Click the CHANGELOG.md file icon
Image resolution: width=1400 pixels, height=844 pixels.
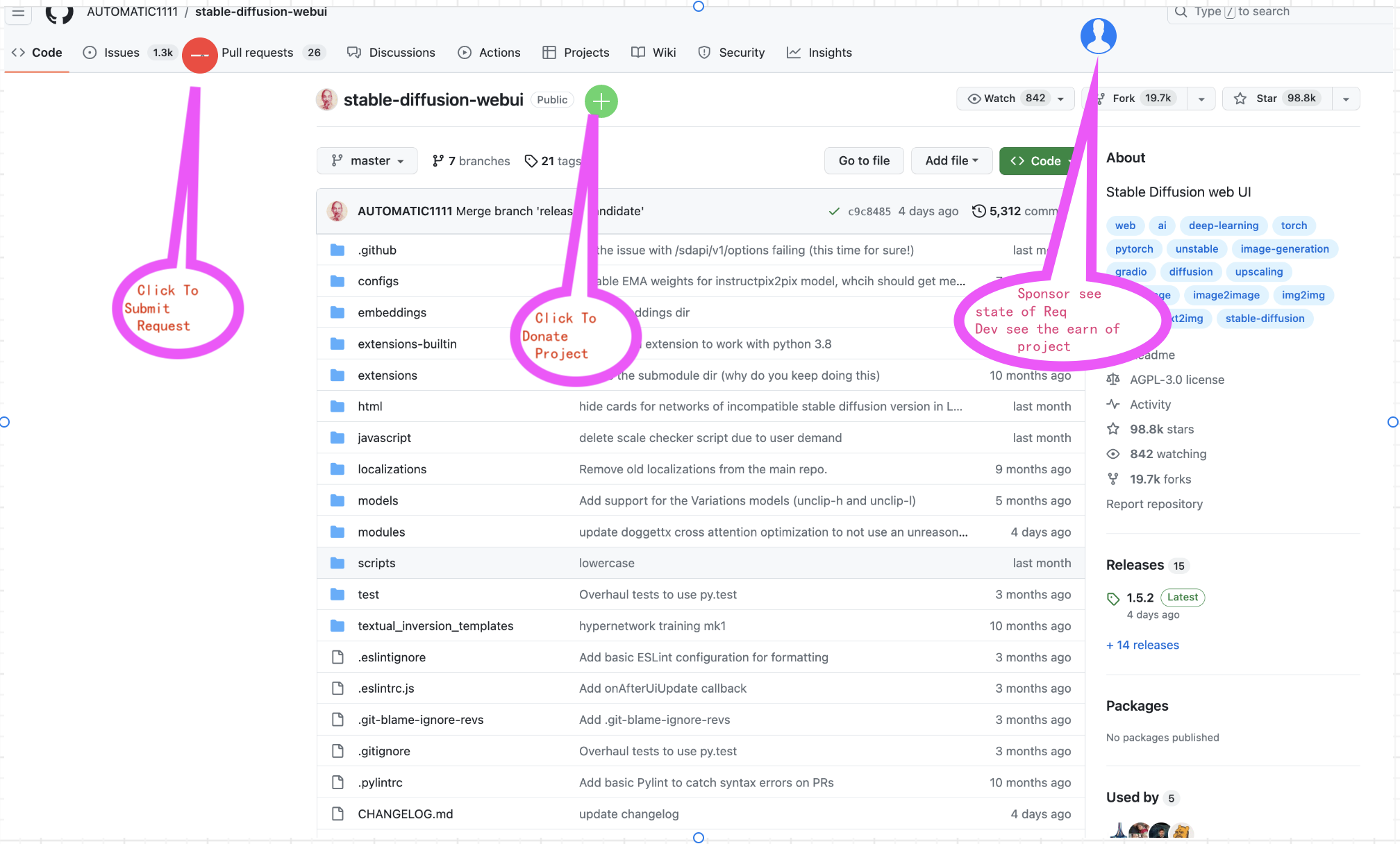pyautogui.click(x=337, y=813)
